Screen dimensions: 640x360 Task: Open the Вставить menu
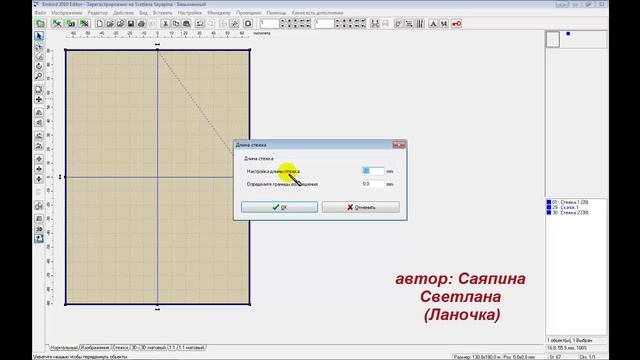point(162,13)
